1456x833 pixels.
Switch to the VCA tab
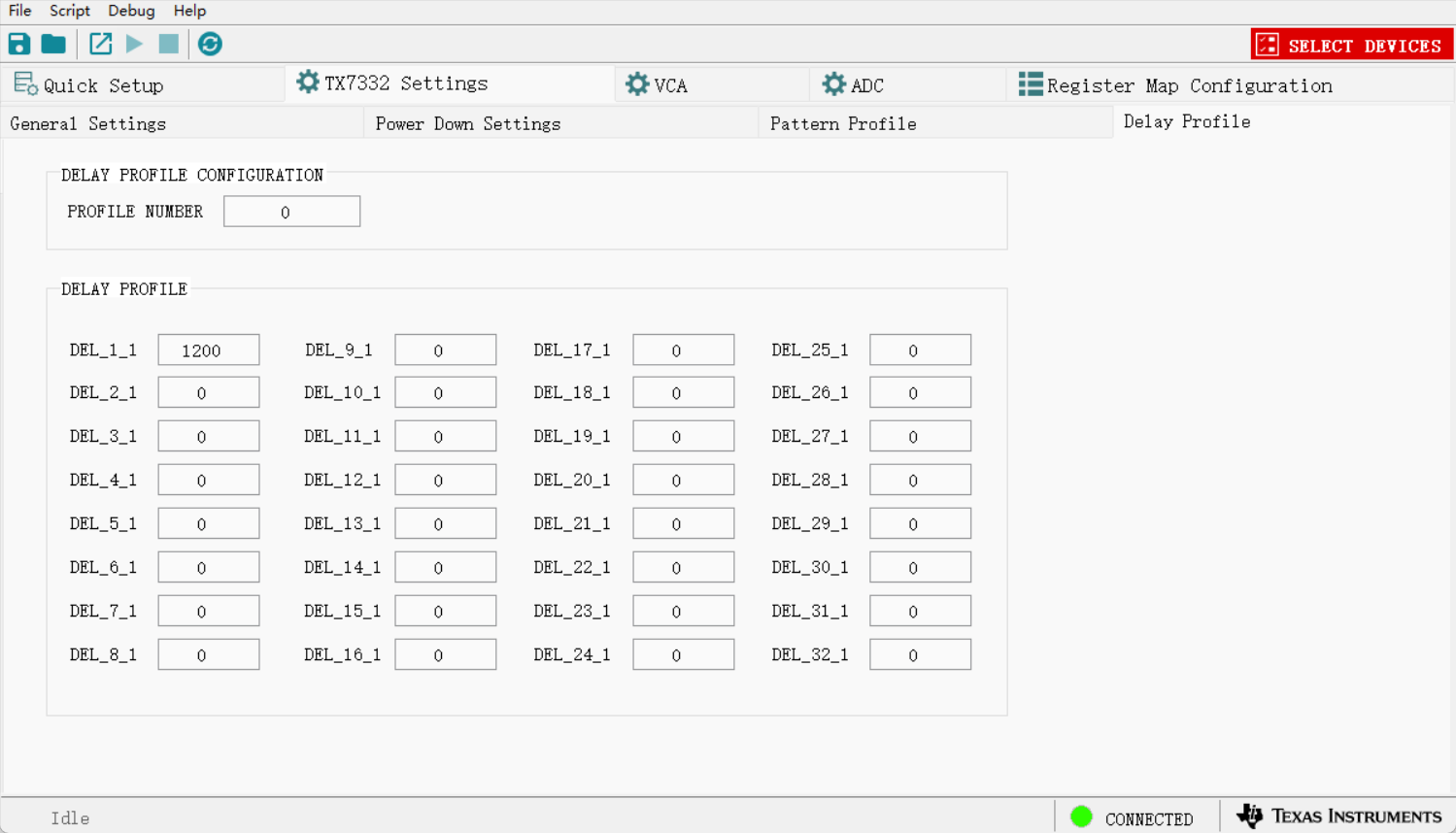tap(712, 85)
